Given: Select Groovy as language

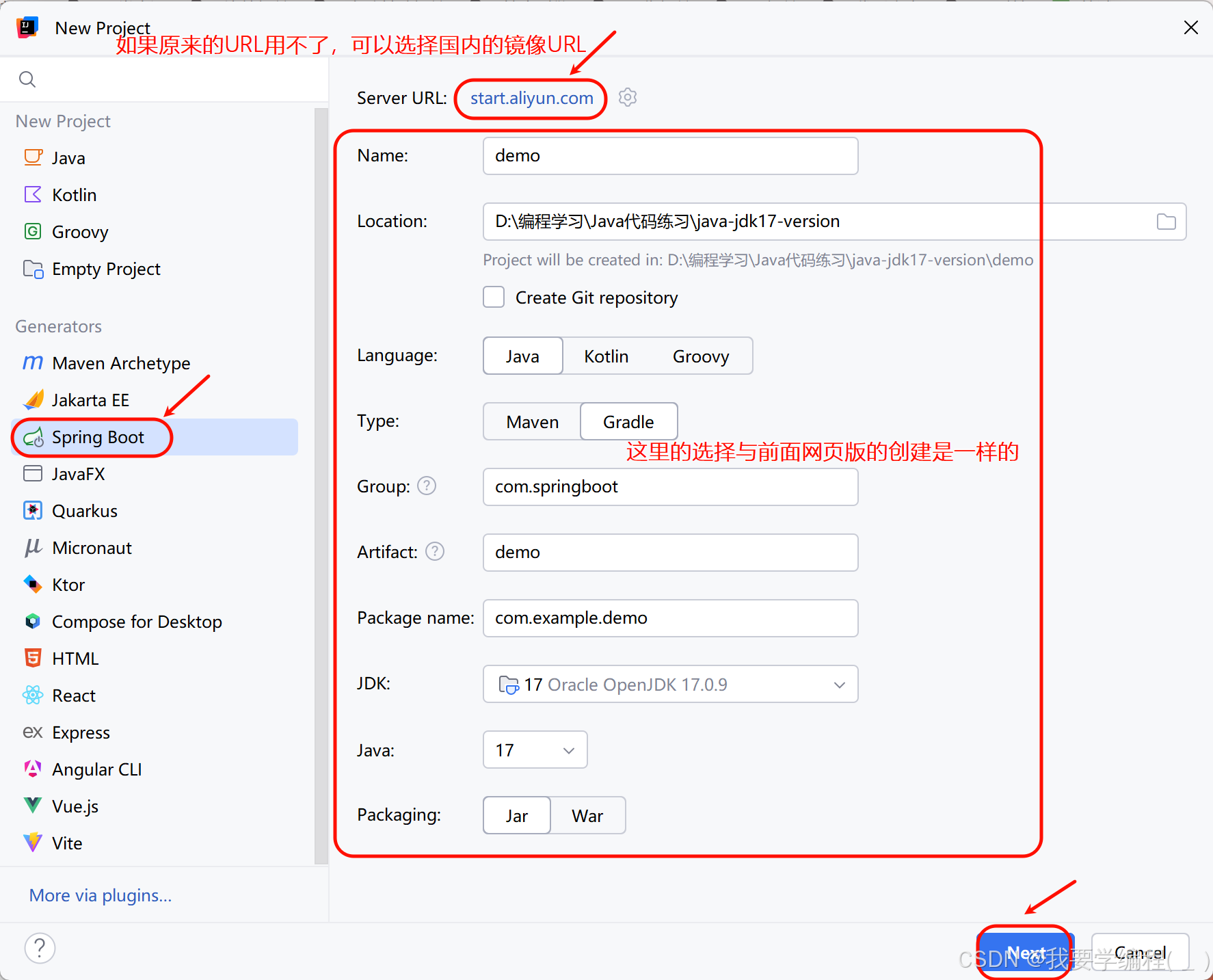Looking at the screenshot, I should pyautogui.click(x=701, y=356).
